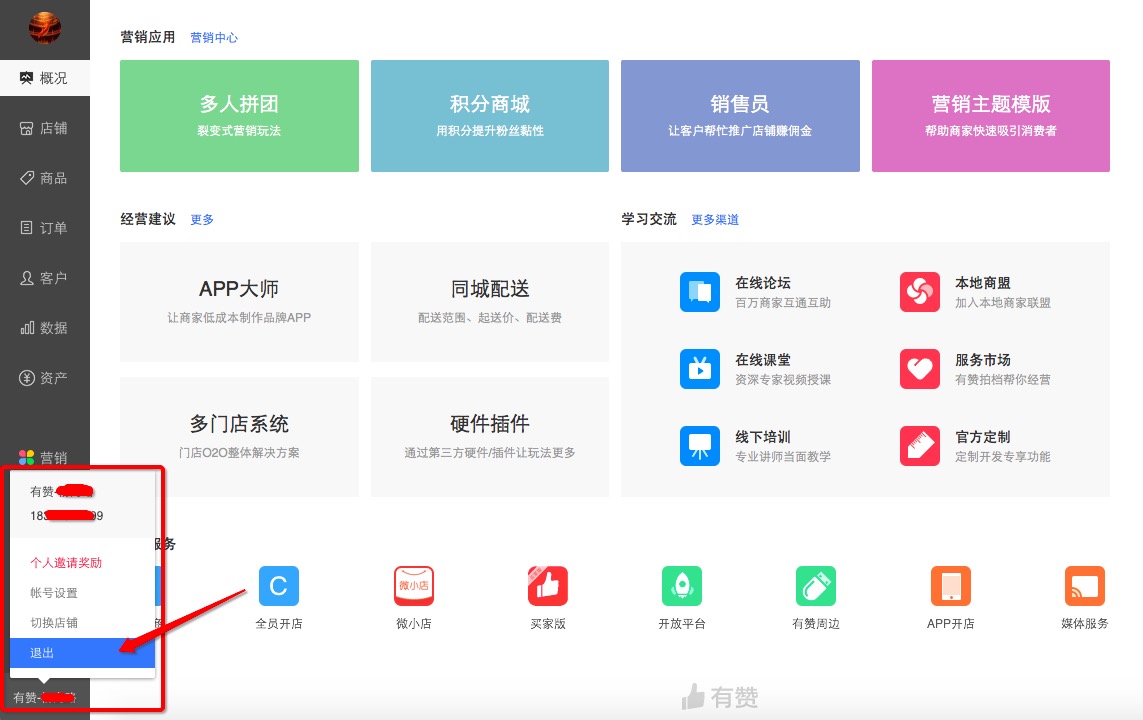Image resolution: width=1143 pixels, height=720 pixels.
Task: Open the 更多渠道 link
Action: (714, 219)
